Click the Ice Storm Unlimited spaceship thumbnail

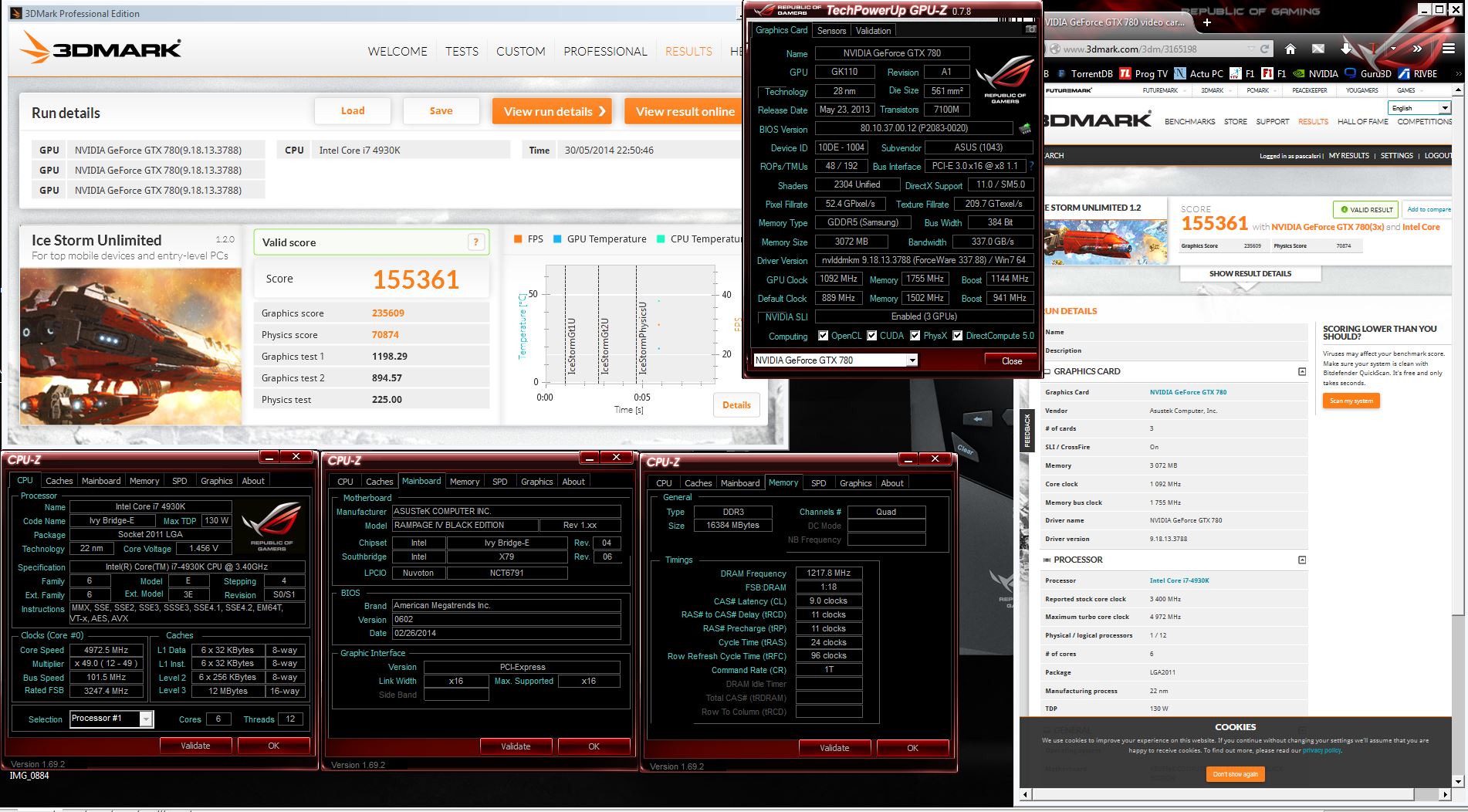click(x=130, y=346)
